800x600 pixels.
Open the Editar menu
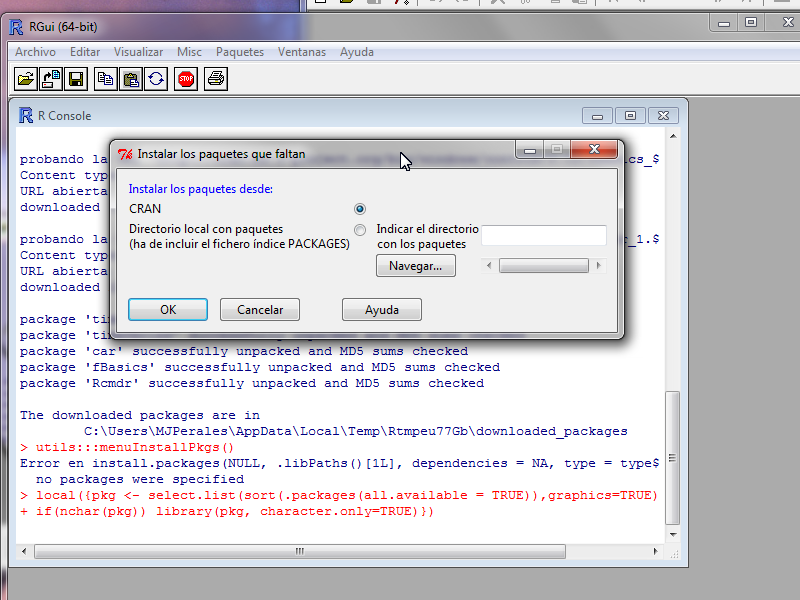click(x=85, y=52)
